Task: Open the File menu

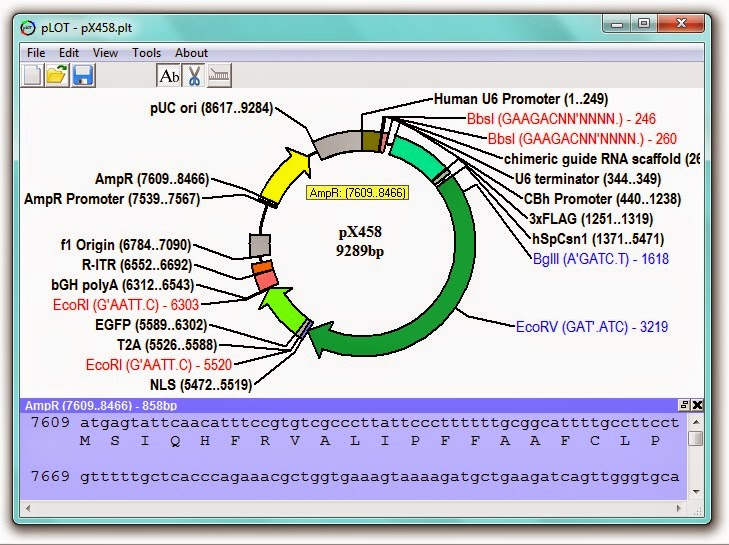Action: (36, 53)
